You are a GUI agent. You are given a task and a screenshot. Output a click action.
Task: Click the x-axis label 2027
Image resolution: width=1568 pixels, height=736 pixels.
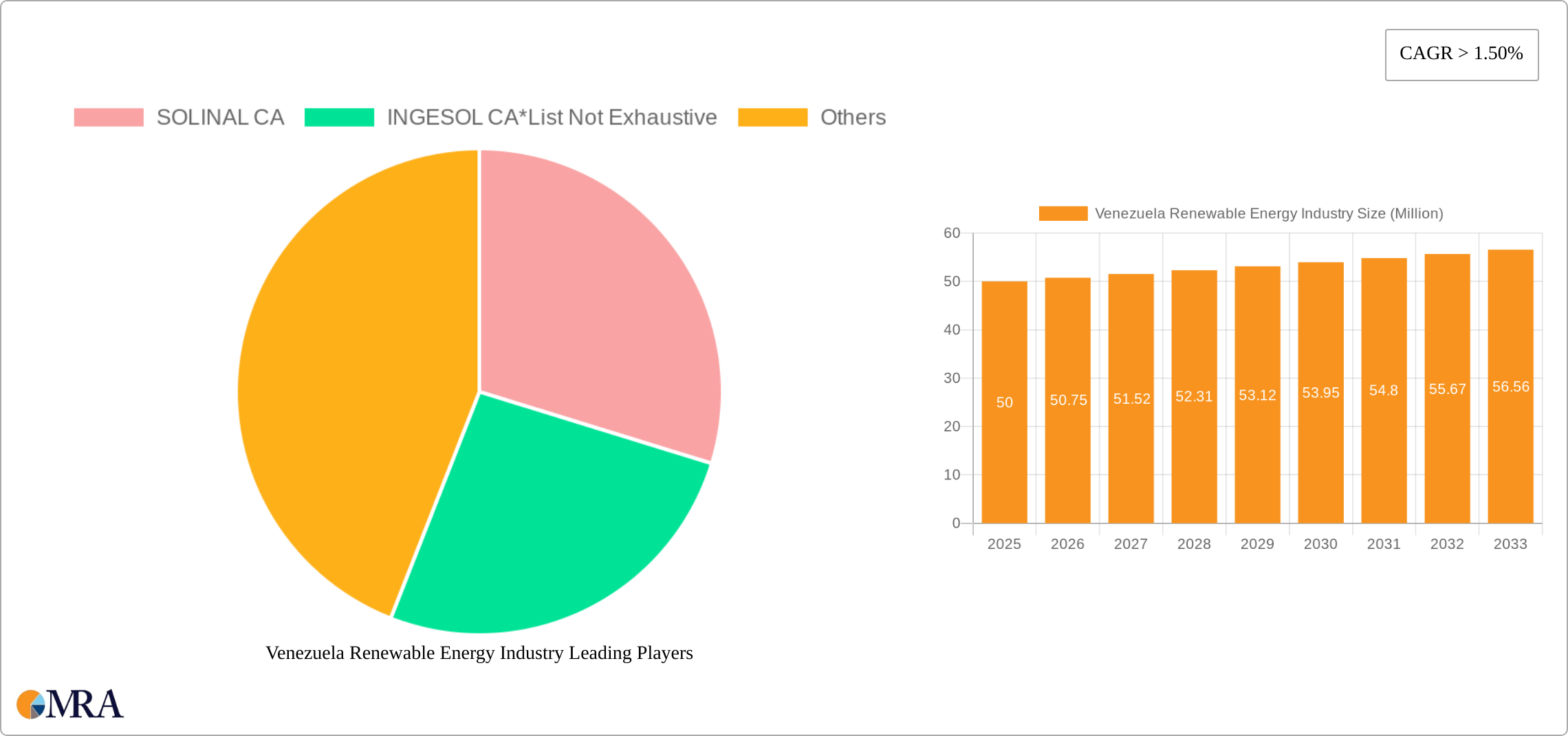pyautogui.click(x=1131, y=544)
